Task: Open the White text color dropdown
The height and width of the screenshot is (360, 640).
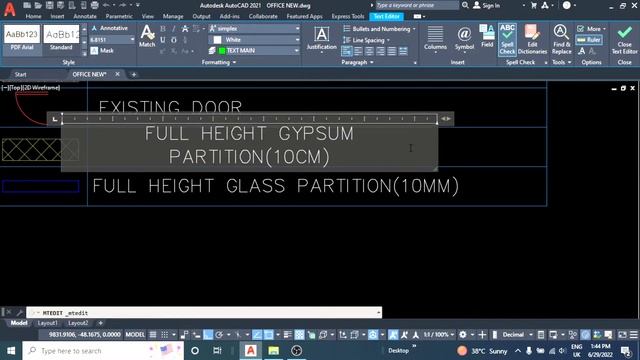Action: point(255,40)
